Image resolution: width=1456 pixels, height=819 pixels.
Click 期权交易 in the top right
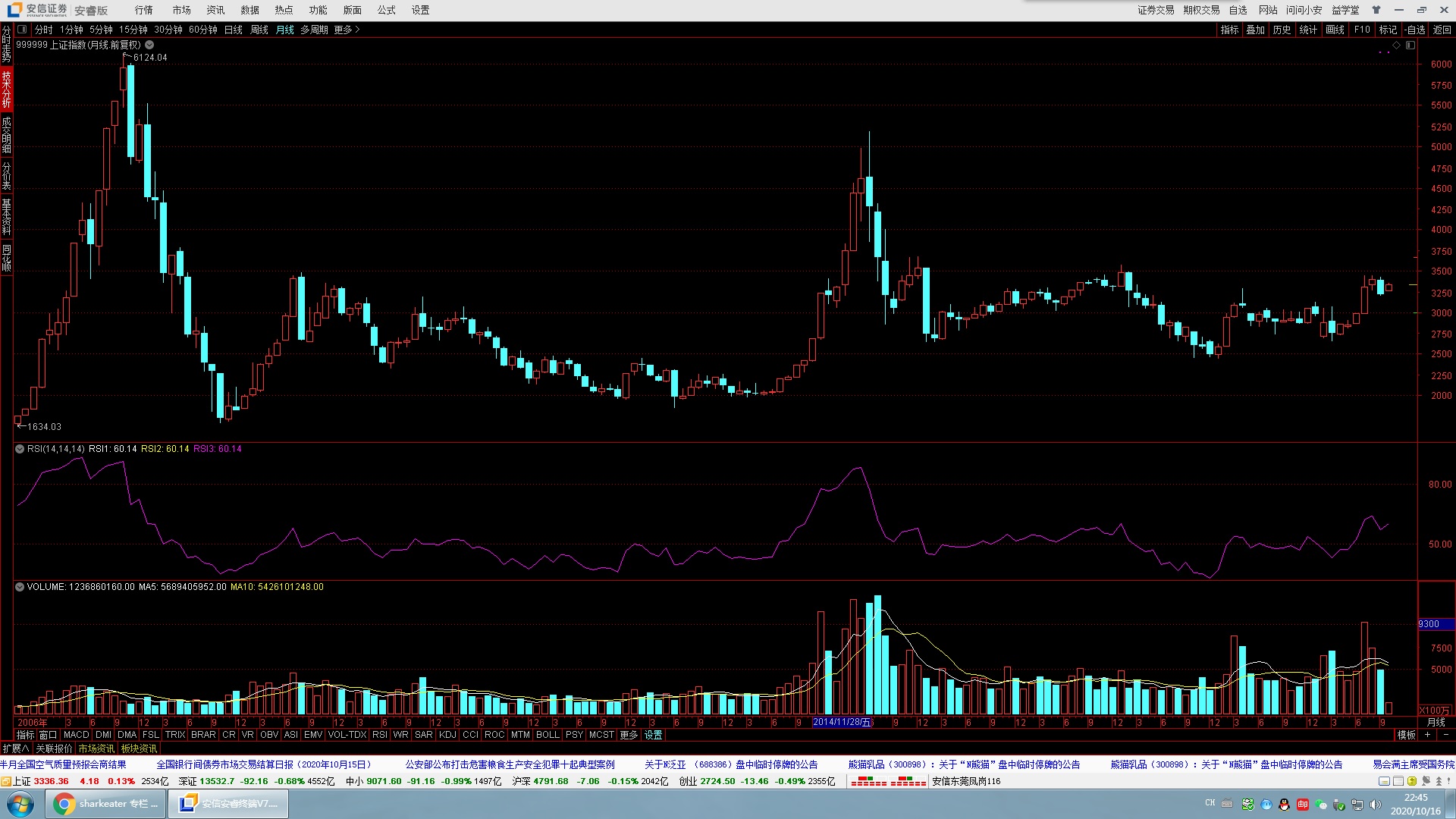pos(1201,10)
